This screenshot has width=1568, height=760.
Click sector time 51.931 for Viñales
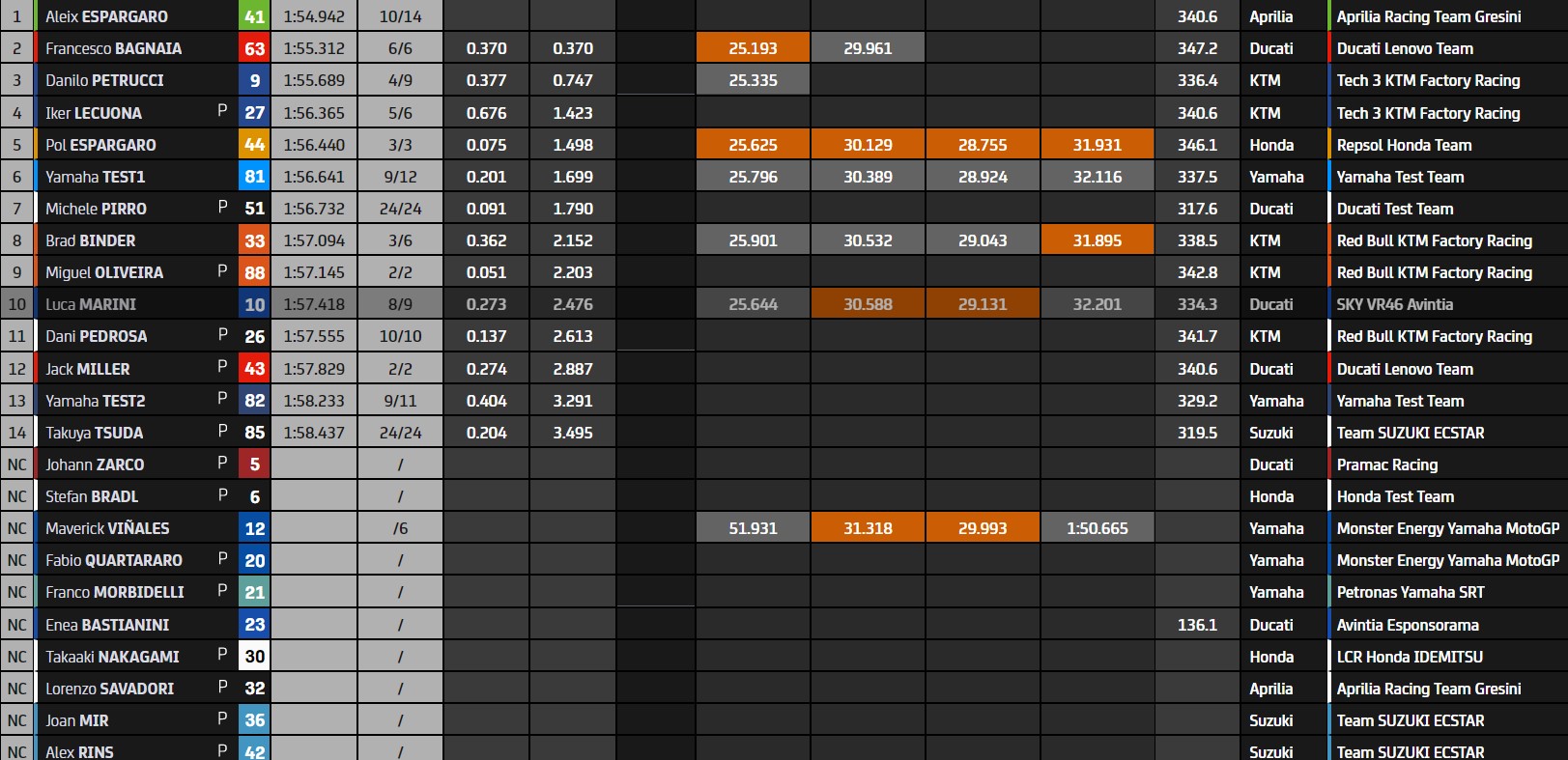pyautogui.click(x=753, y=528)
